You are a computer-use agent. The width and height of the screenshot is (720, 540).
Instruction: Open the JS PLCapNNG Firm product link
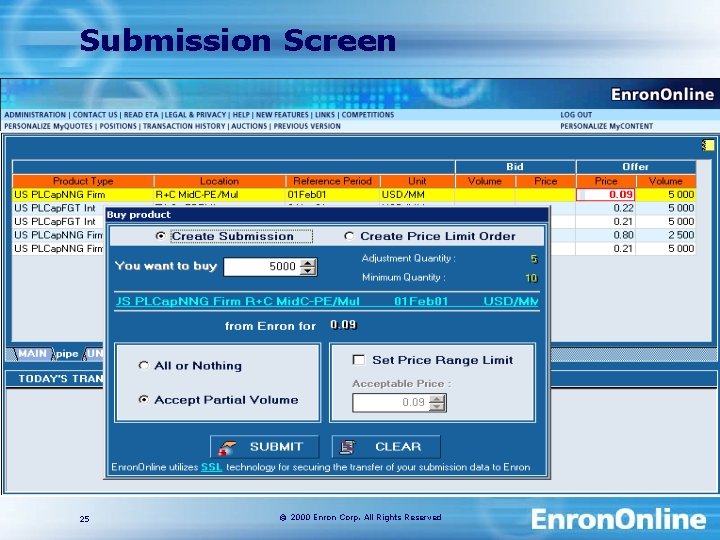pos(326,301)
